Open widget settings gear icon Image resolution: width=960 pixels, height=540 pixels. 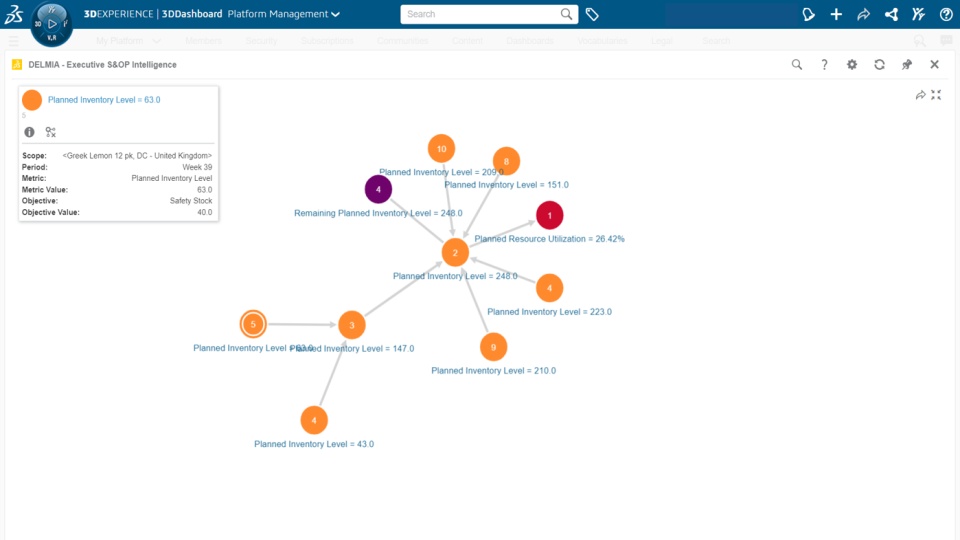click(852, 64)
